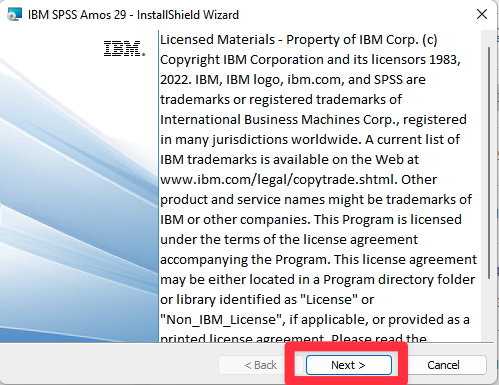
Task: Click the IBM logo in the banner
Action: pos(124,49)
